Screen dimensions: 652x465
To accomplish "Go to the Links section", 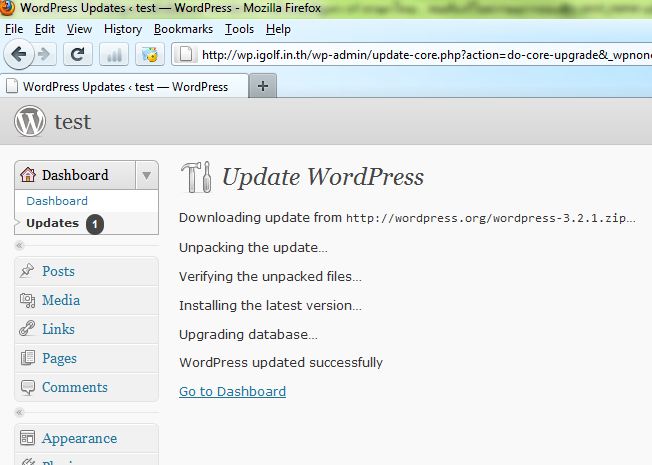I will point(58,329).
